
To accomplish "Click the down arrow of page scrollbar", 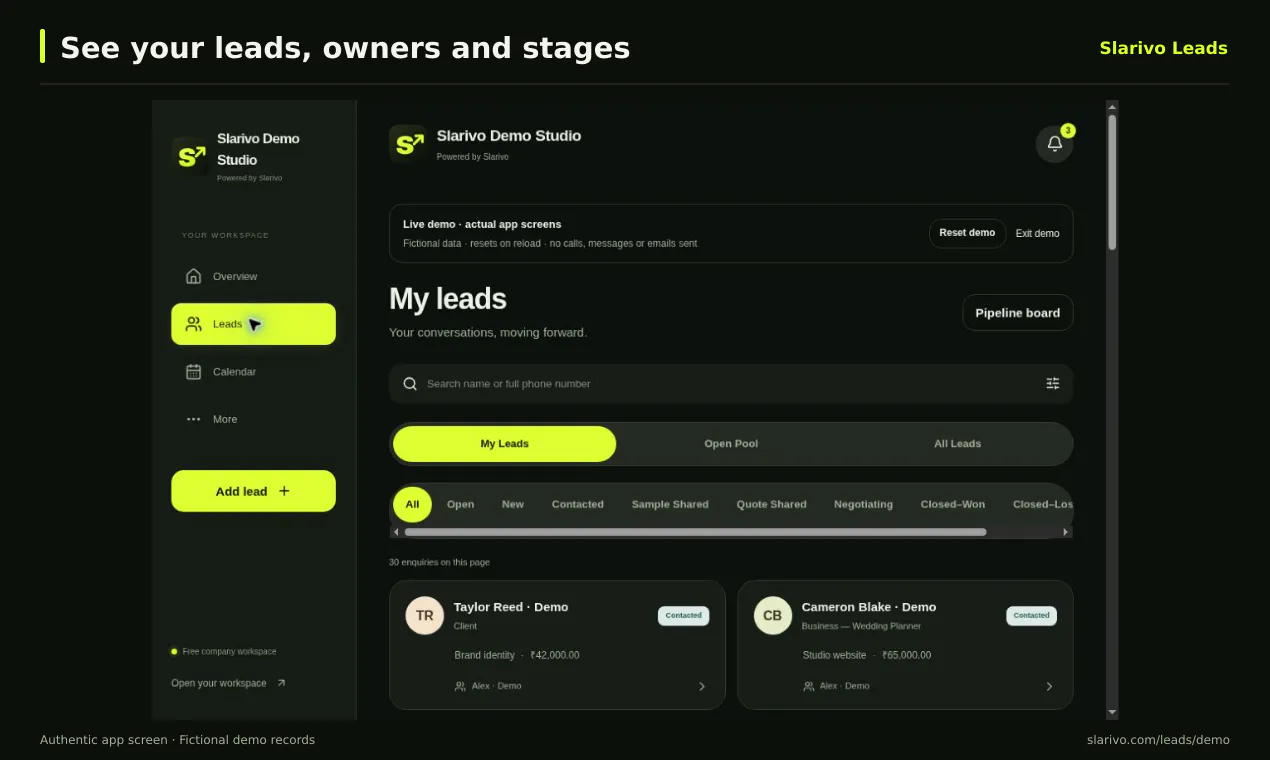I will [1112, 712].
